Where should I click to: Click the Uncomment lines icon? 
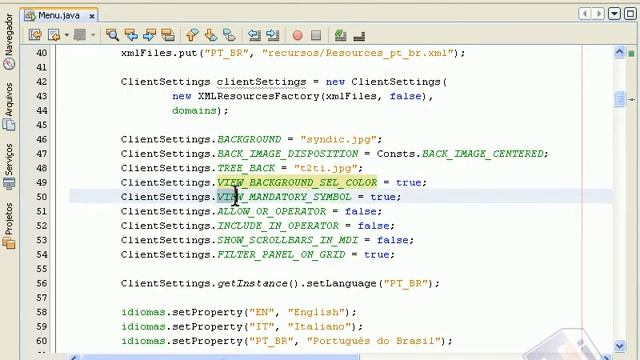tap(359, 37)
